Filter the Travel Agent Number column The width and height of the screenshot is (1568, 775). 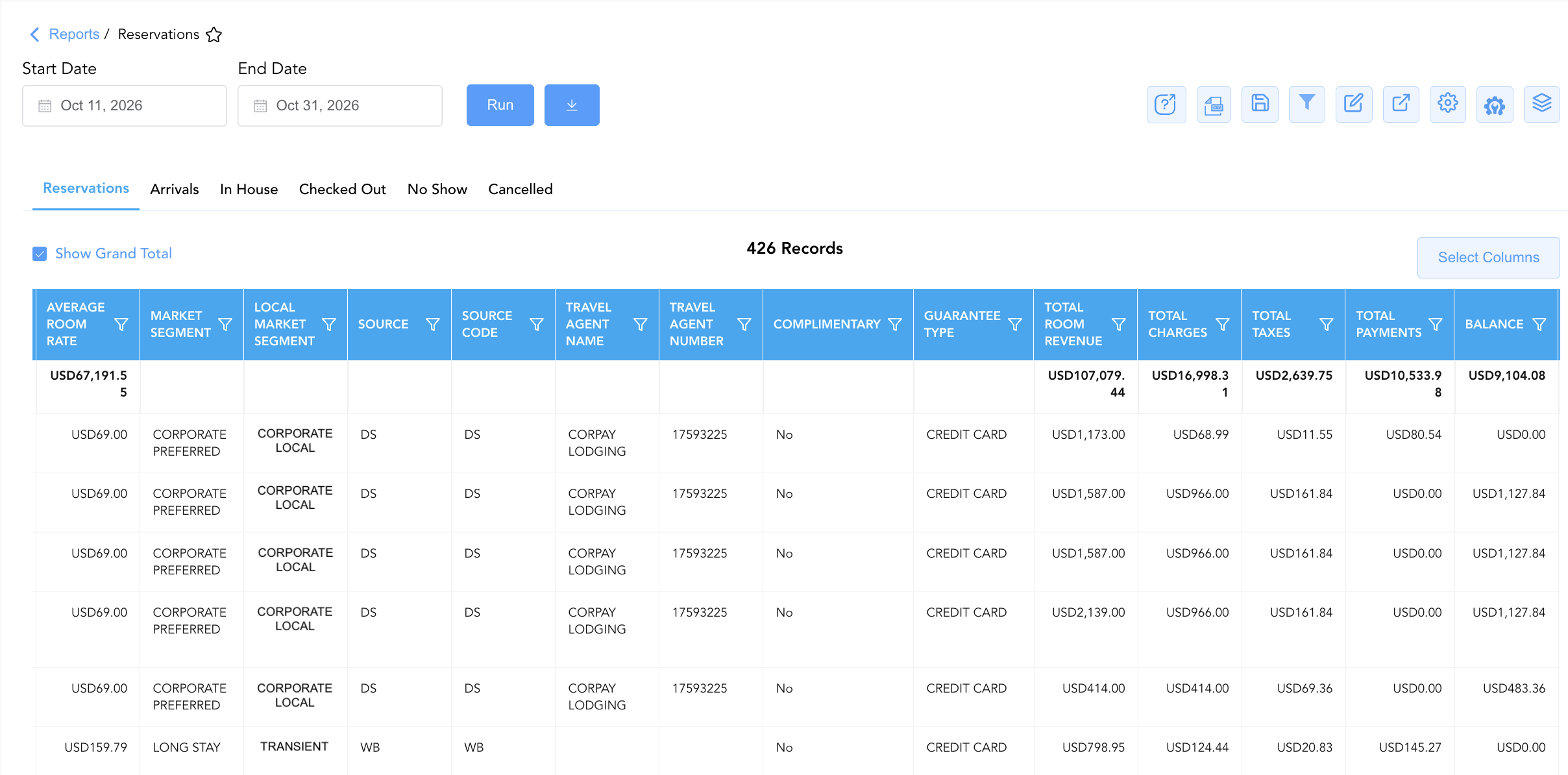[744, 324]
